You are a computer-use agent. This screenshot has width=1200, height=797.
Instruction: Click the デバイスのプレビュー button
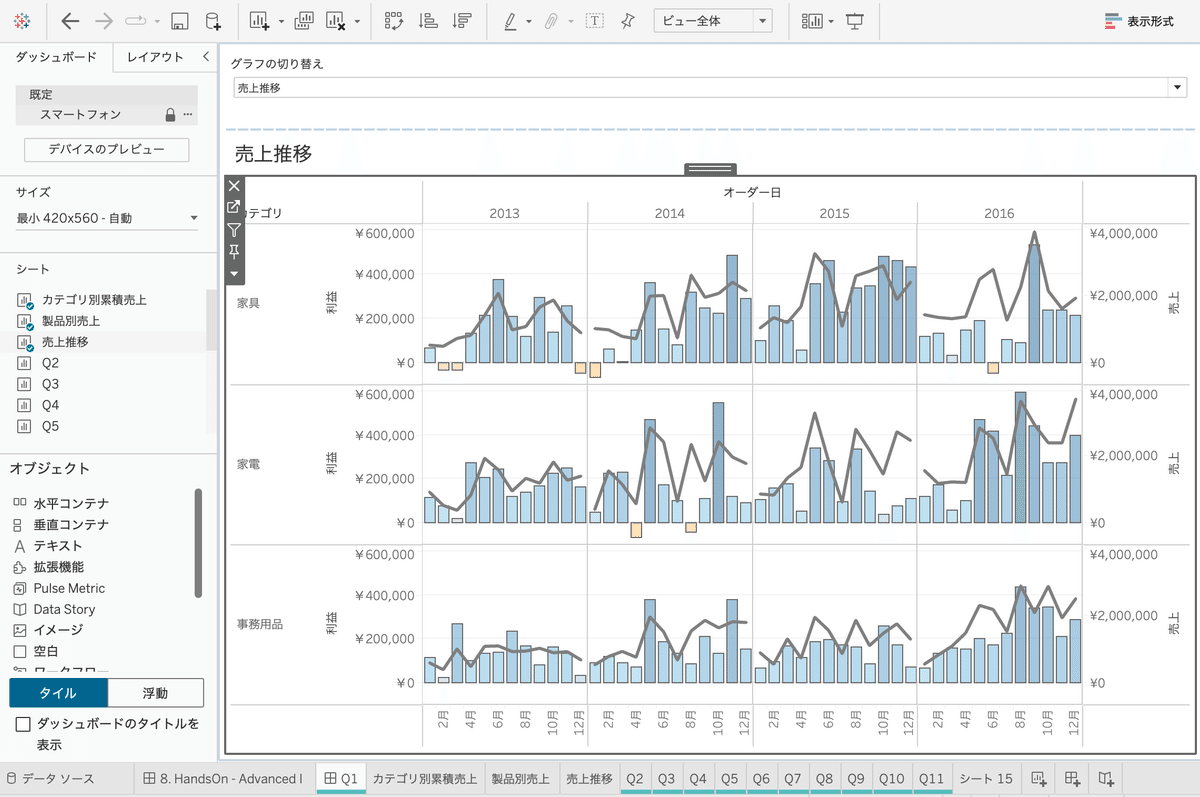[106, 149]
